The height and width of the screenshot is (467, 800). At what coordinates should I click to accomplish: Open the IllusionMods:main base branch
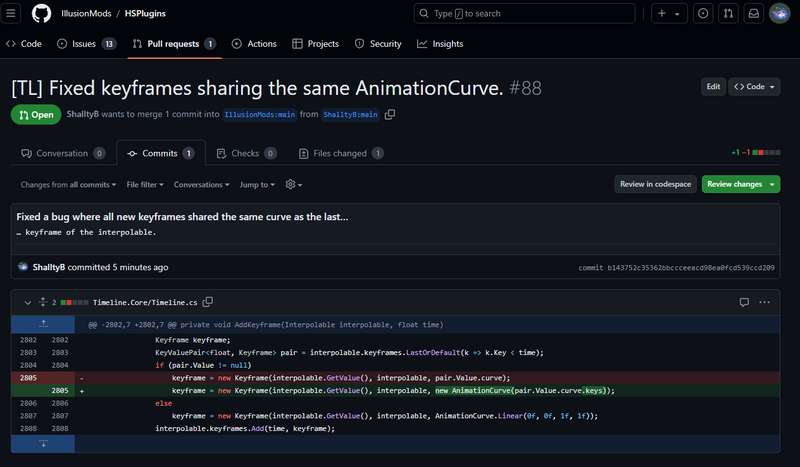pos(259,114)
